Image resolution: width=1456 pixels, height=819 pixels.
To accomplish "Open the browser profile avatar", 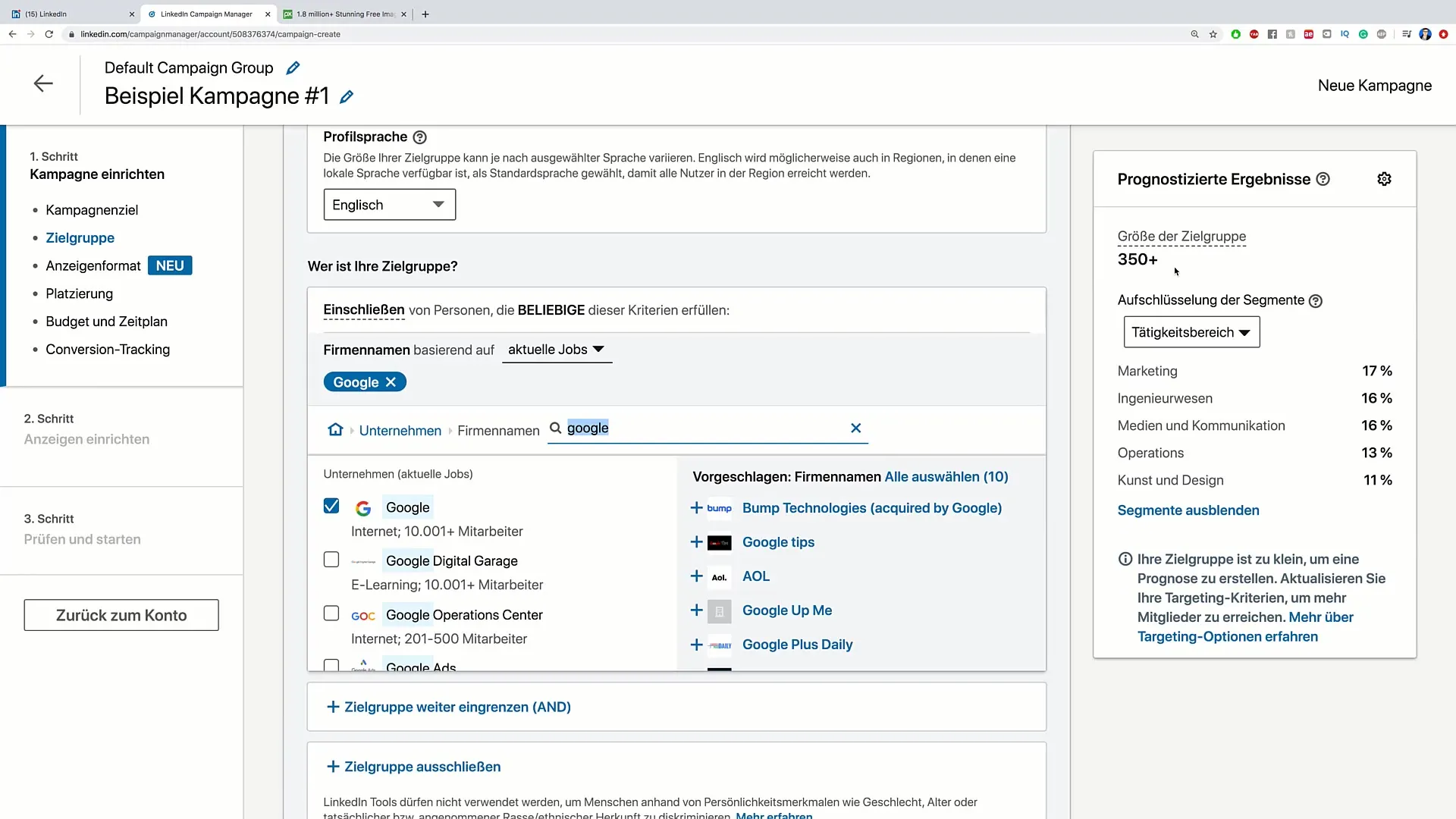I will [x=1425, y=34].
